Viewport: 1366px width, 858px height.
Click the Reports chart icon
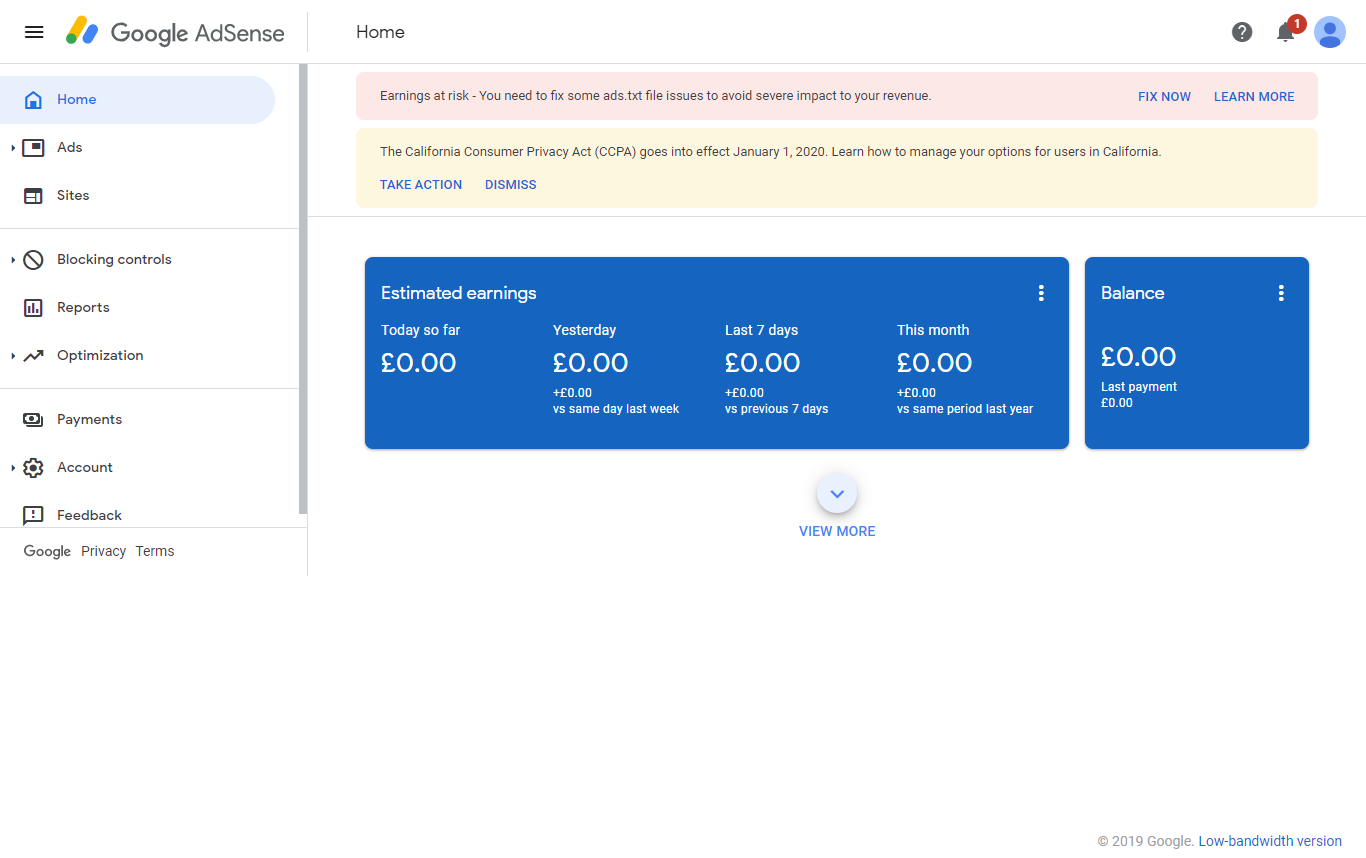(x=33, y=308)
